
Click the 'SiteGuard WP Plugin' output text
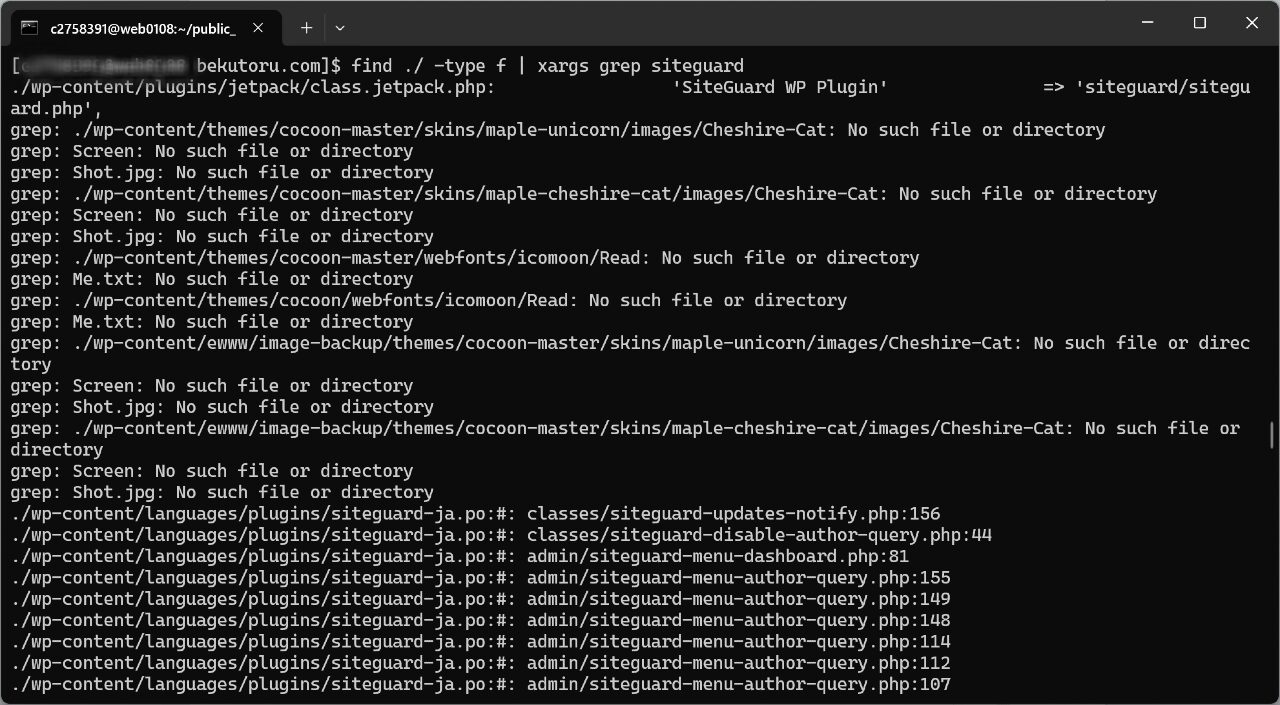click(x=781, y=87)
